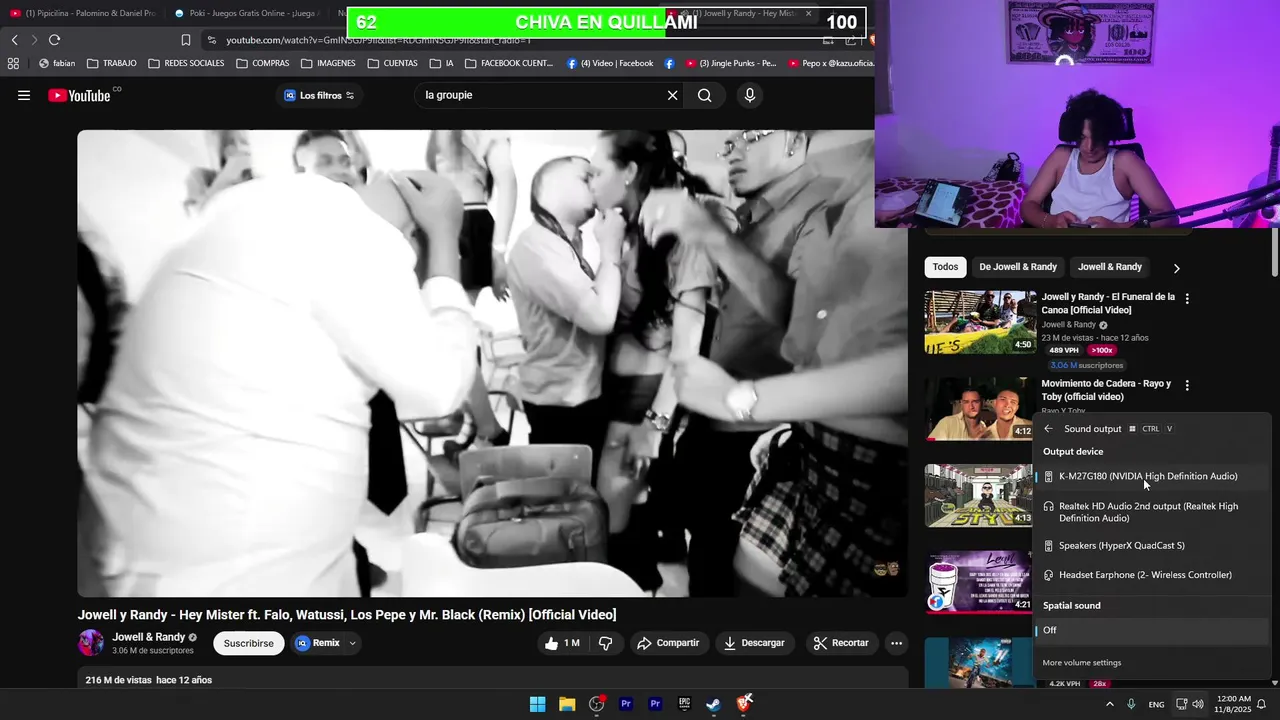Open the (4) Video | Facebook bookmark
Image resolution: width=1280 pixels, height=720 pixels.
[610, 63]
